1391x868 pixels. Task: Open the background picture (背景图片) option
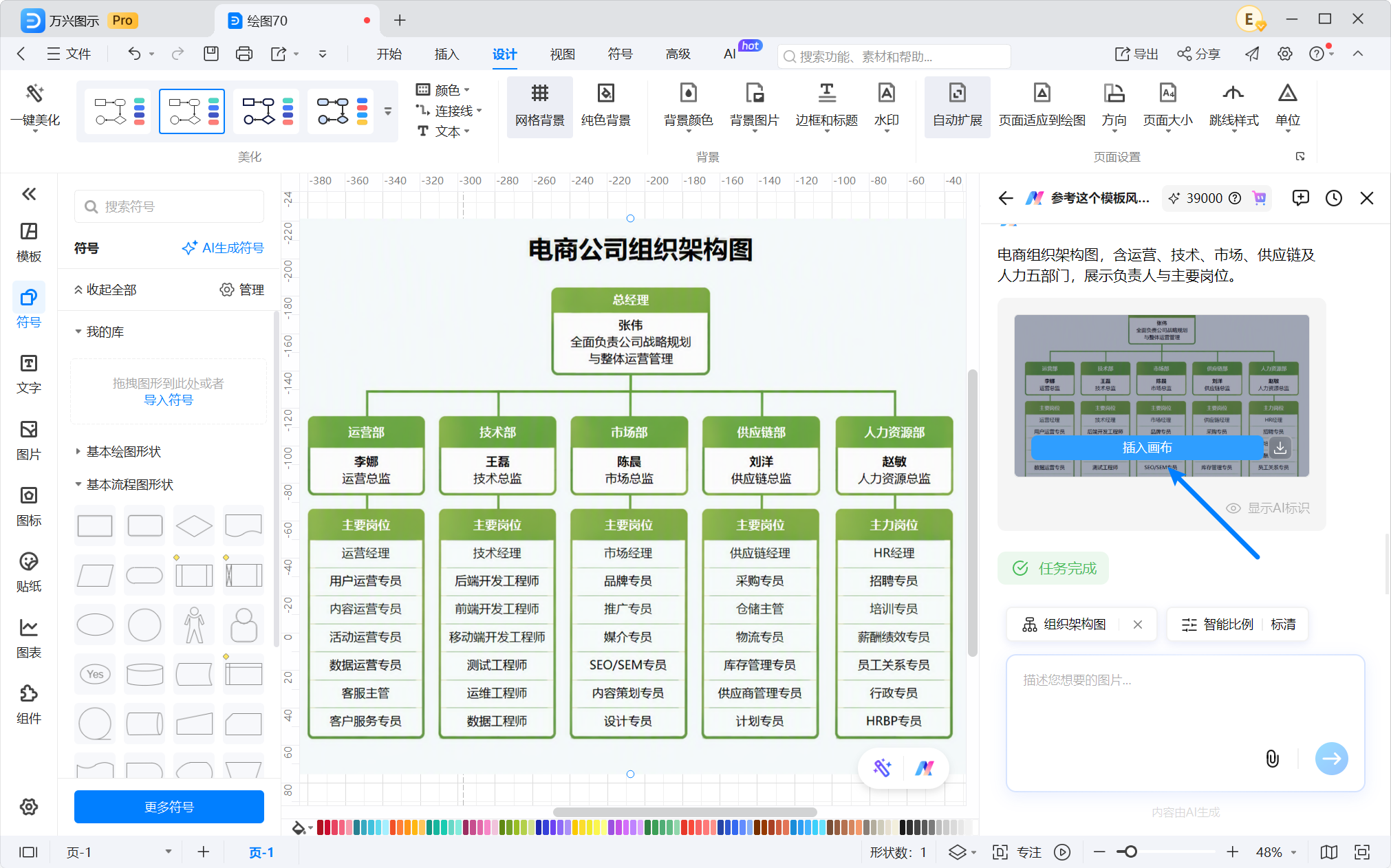pyautogui.click(x=754, y=106)
